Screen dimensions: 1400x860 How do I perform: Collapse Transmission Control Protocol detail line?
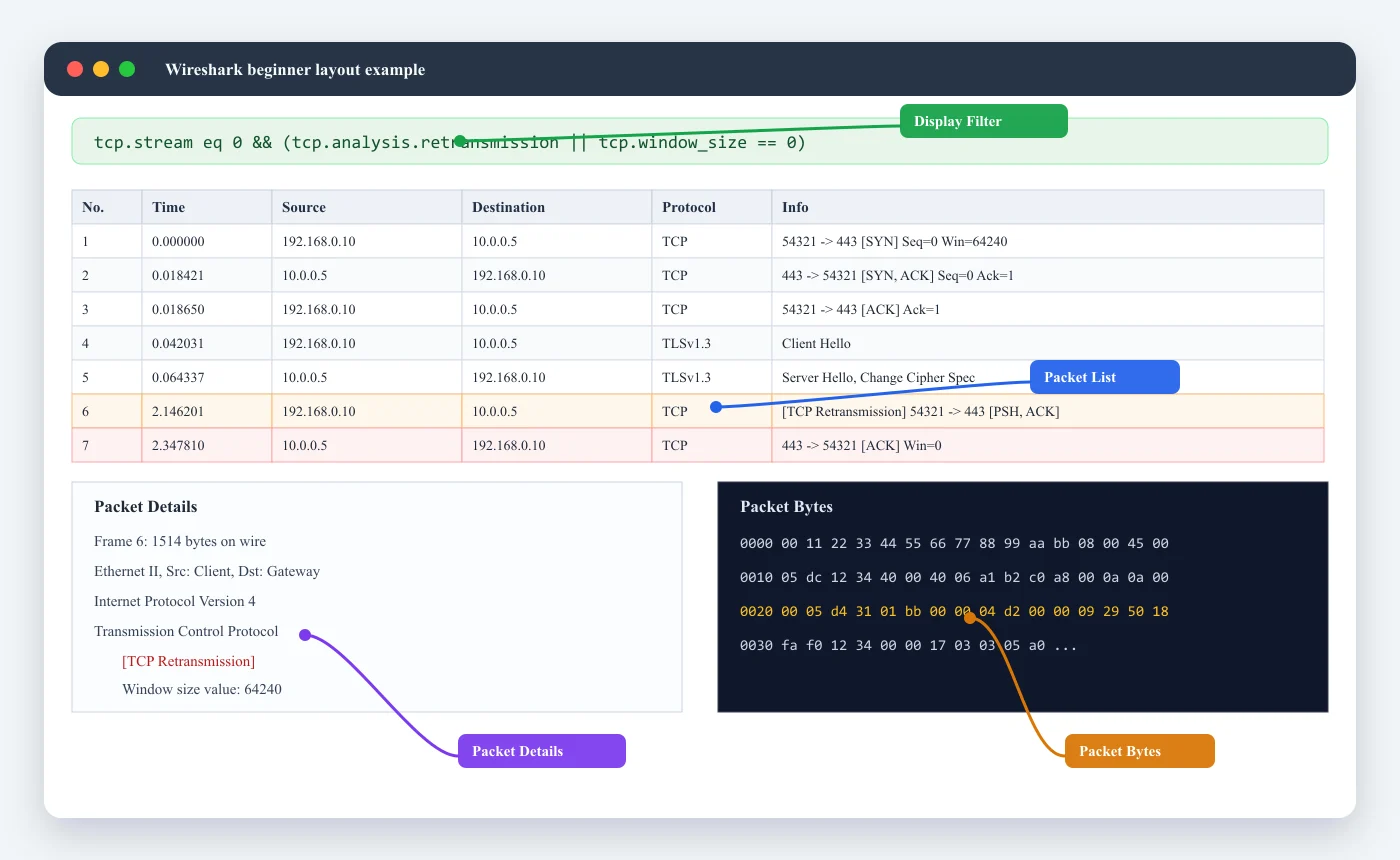[186, 631]
